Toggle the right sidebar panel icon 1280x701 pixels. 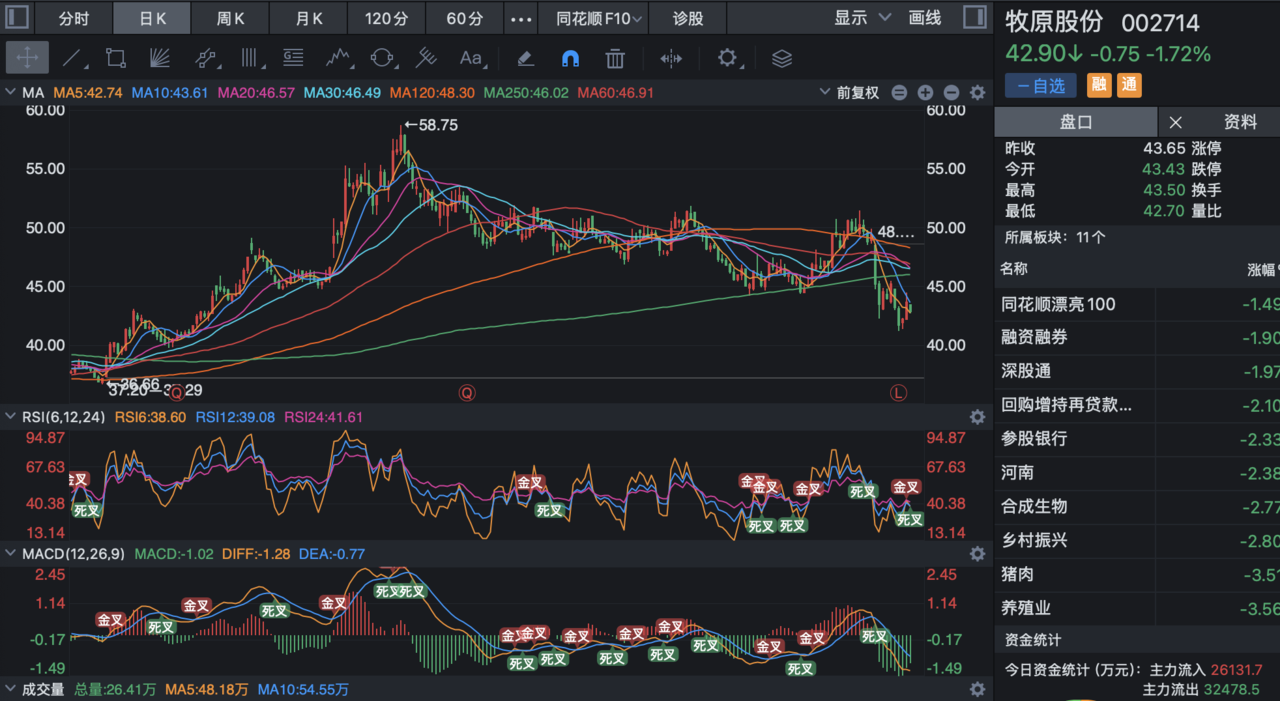point(974,17)
